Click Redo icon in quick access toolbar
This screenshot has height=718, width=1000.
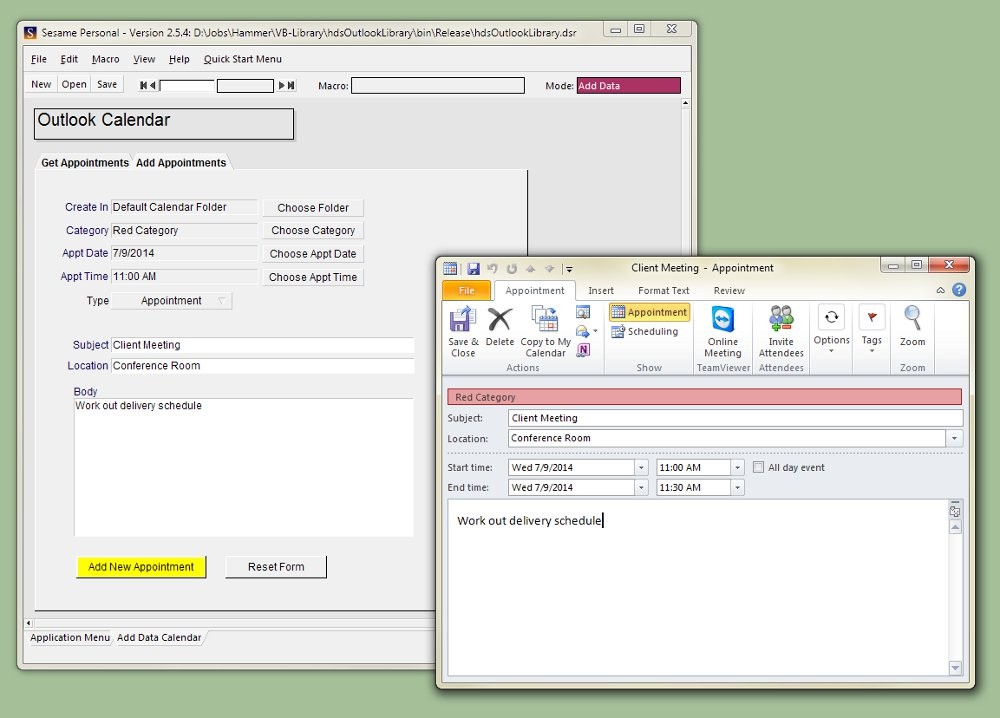(x=511, y=268)
